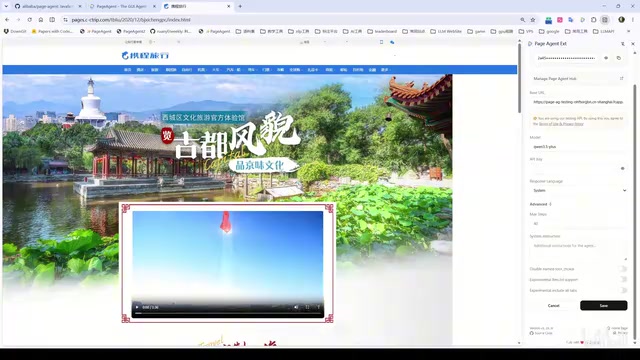Image resolution: width=640 pixels, height=360 pixels.
Task: Open the video player more options icon
Action: (x=318, y=307)
